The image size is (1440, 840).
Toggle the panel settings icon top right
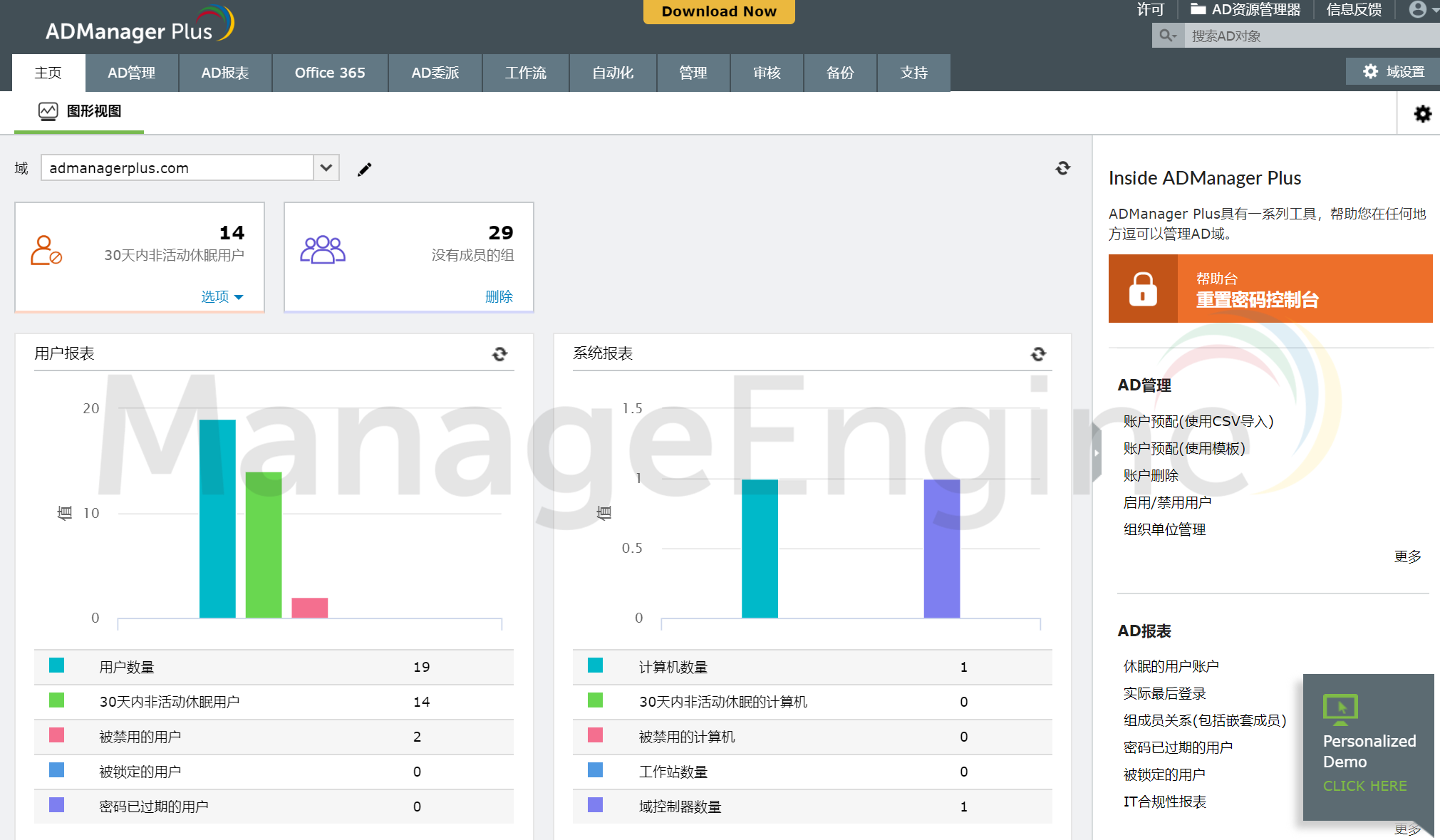click(x=1423, y=113)
